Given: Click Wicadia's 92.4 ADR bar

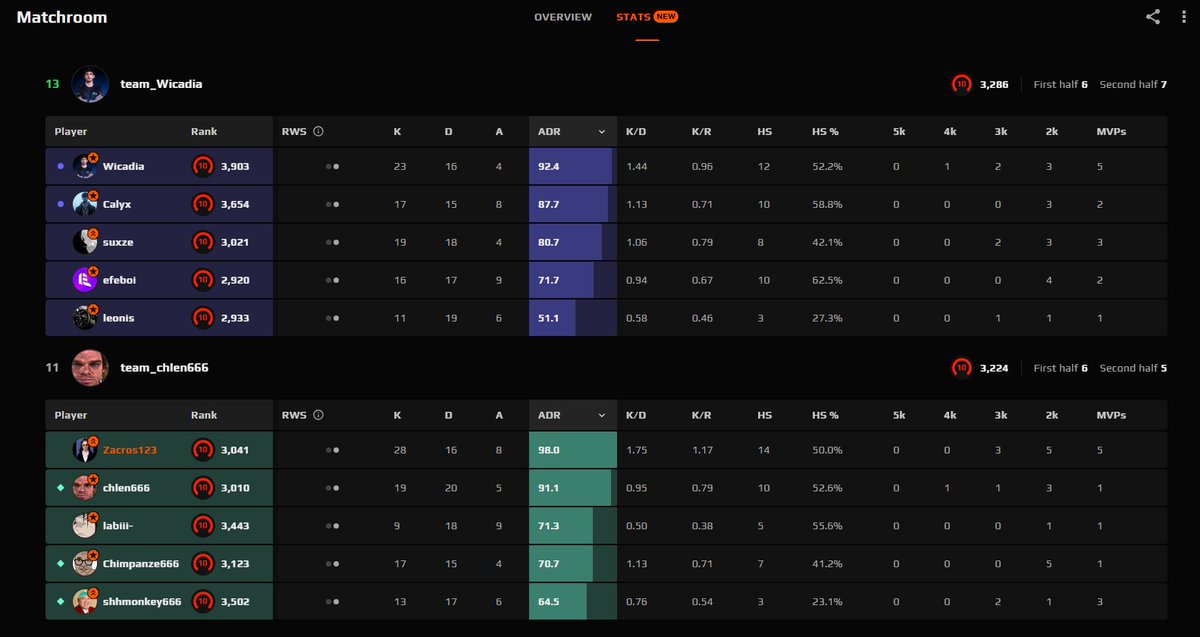Looking at the screenshot, I should pyautogui.click(x=573, y=166).
